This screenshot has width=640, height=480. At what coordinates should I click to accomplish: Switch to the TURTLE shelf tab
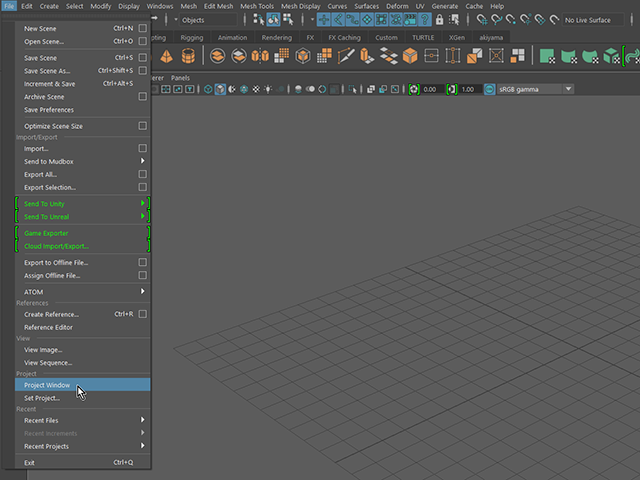coord(423,37)
